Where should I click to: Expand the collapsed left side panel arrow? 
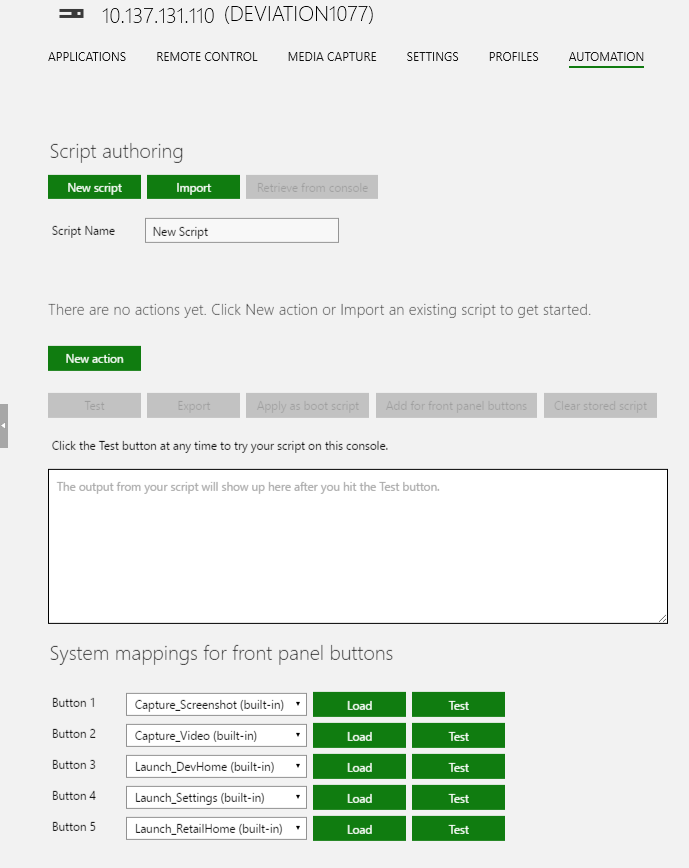3,426
